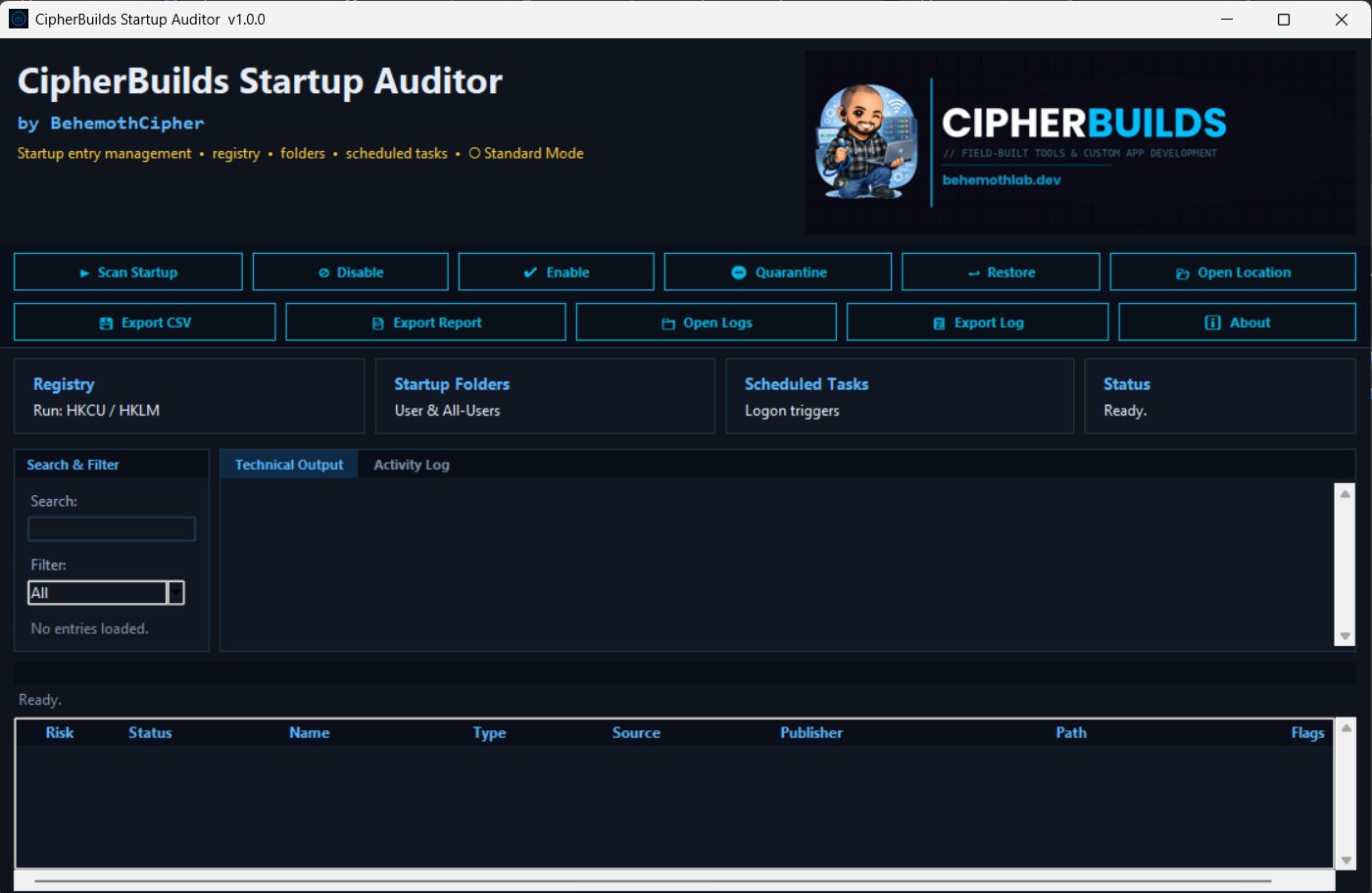Click the "by BehemothCipher" author text
Viewport: 1372px width, 893px height.
[111, 123]
